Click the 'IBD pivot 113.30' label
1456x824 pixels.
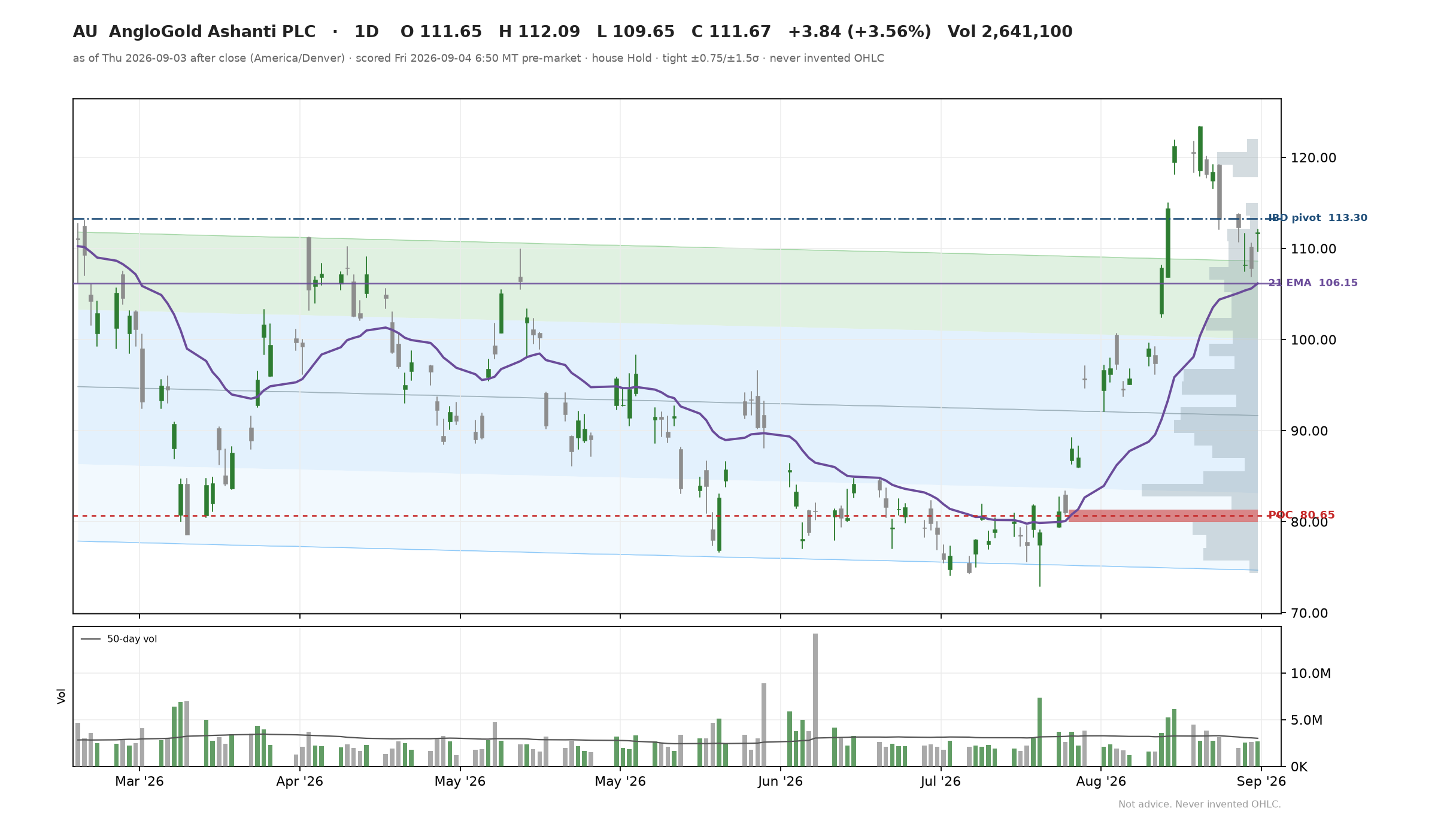pos(1318,218)
